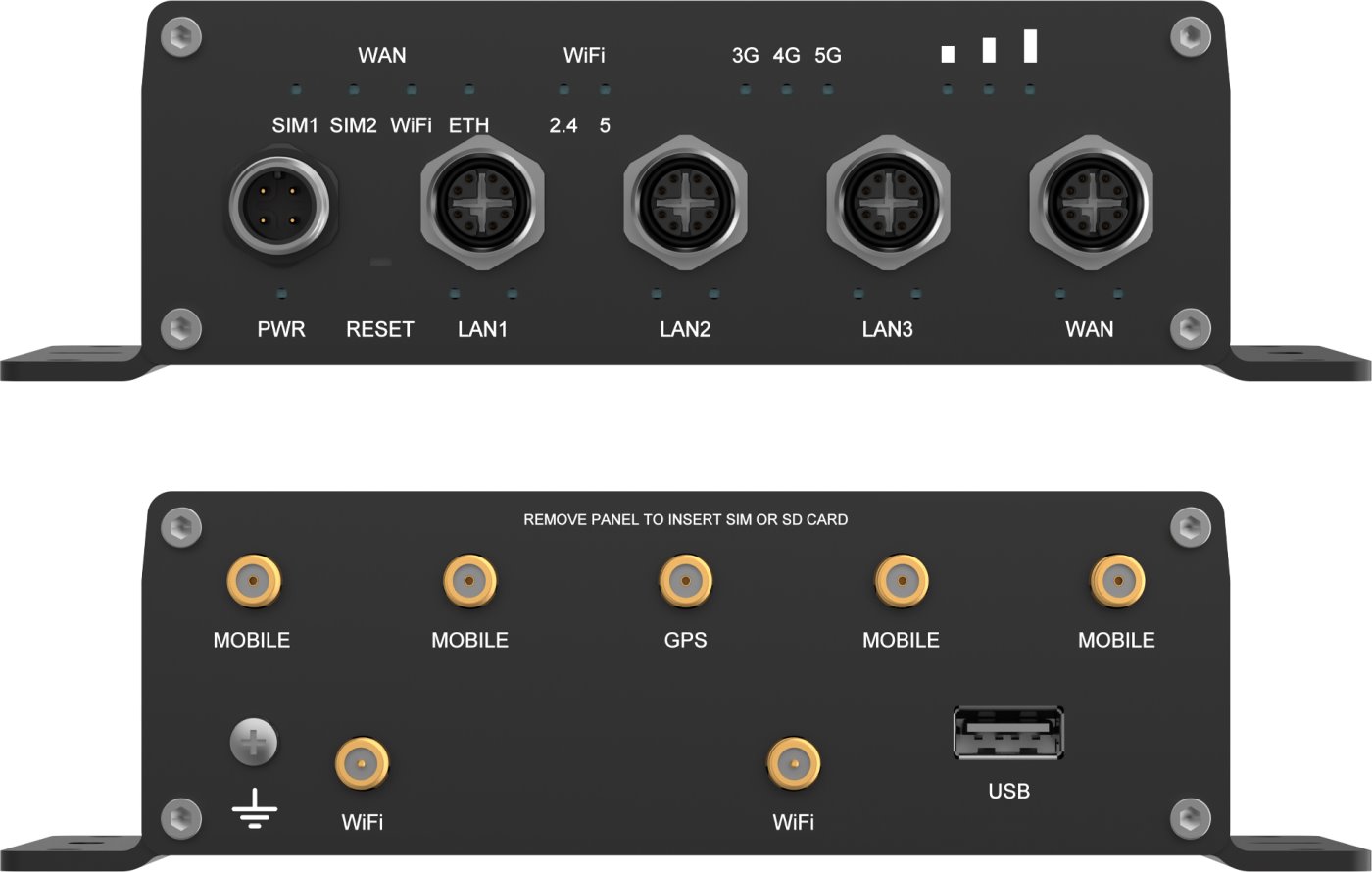Viewport: 1372px width, 872px height.
Task: Click the USB port
Action: click(1008, 733)
